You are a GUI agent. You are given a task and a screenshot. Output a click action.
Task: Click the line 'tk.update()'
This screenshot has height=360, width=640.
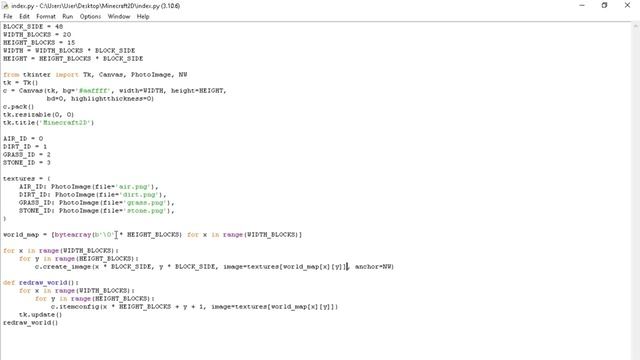click(x=40, y=315)
